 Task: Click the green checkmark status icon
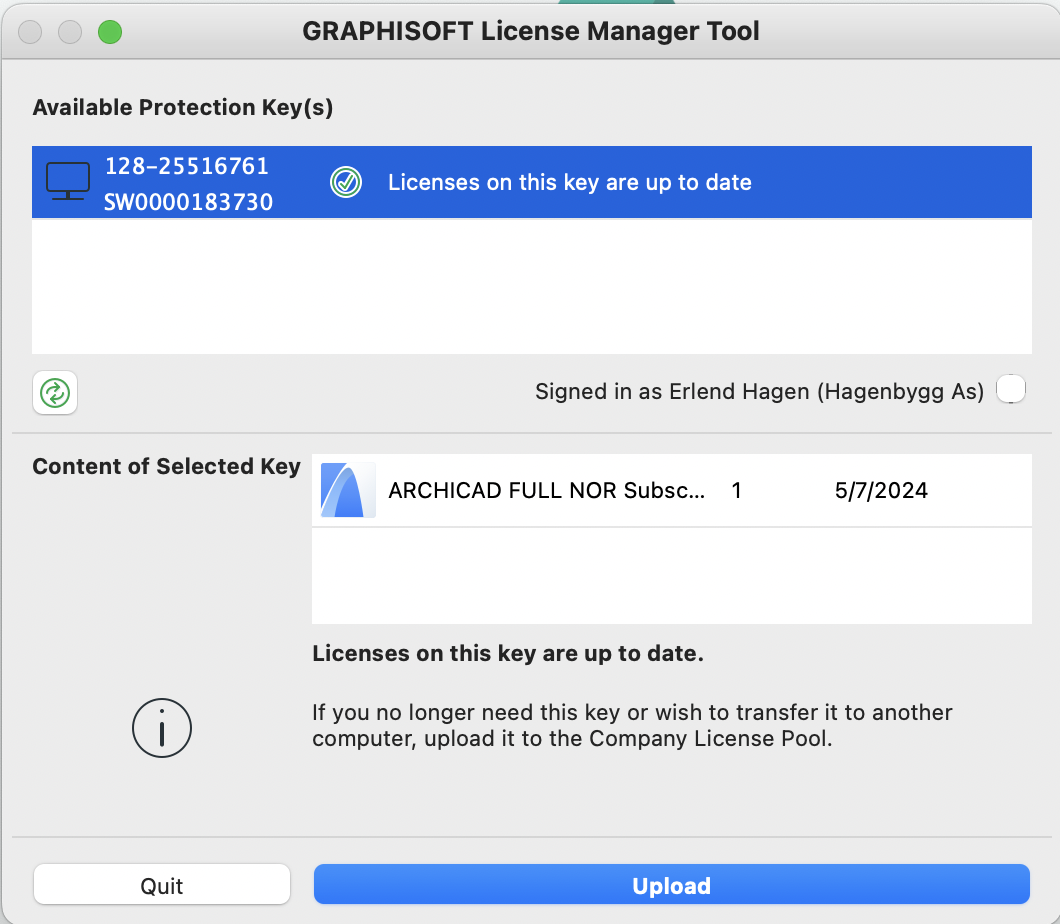tap(345, 182)
